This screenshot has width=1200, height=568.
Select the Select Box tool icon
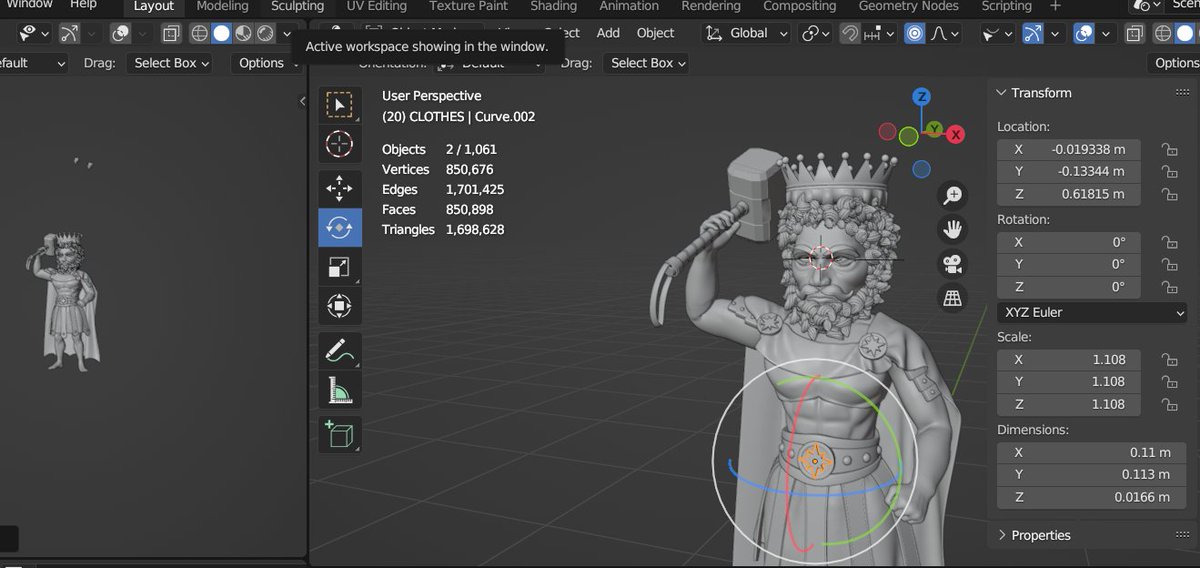pyautogui.click(x=339, y=105)
